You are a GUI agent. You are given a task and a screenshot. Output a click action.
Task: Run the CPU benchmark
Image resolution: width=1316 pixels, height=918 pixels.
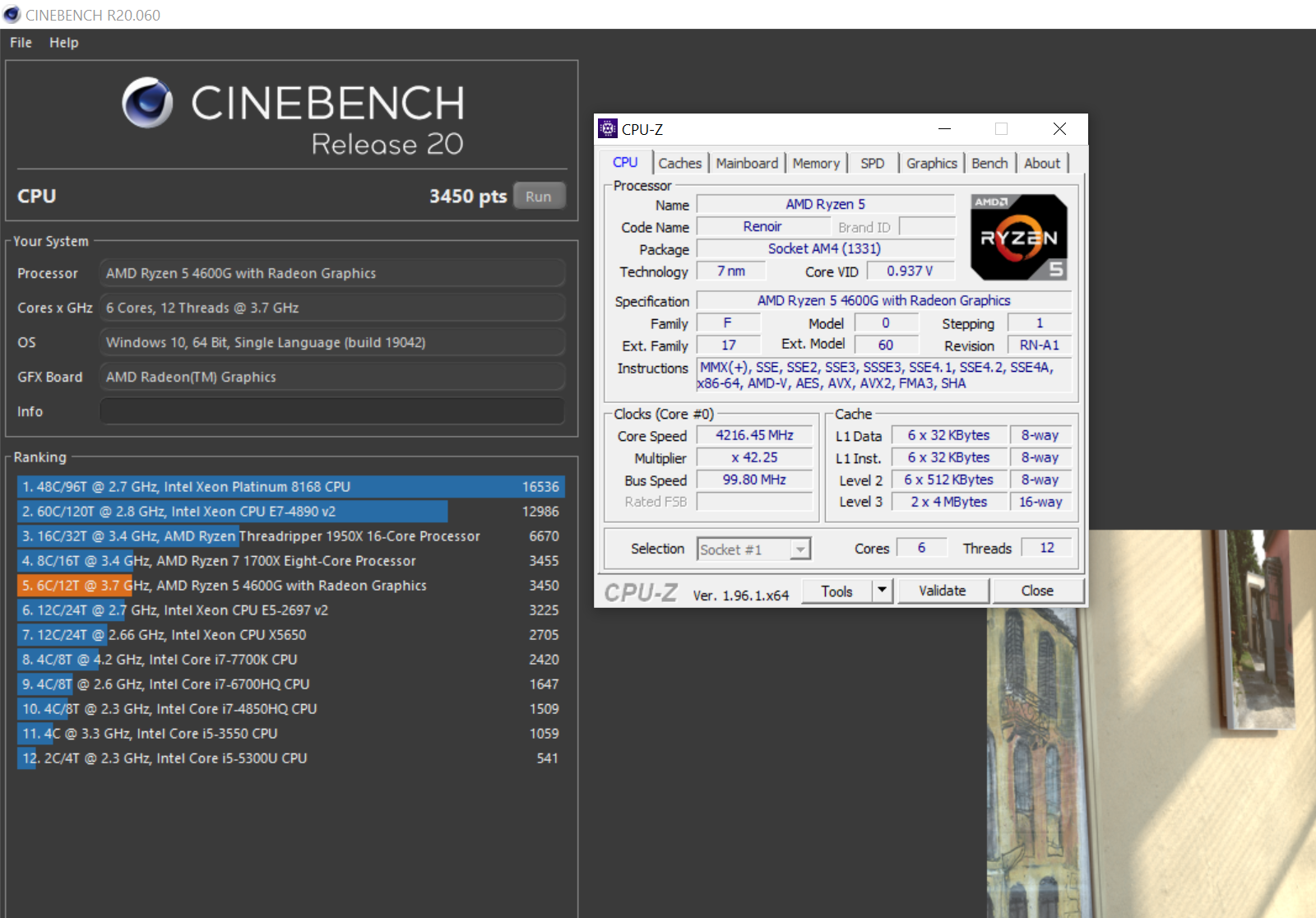[x=539, y=197]
